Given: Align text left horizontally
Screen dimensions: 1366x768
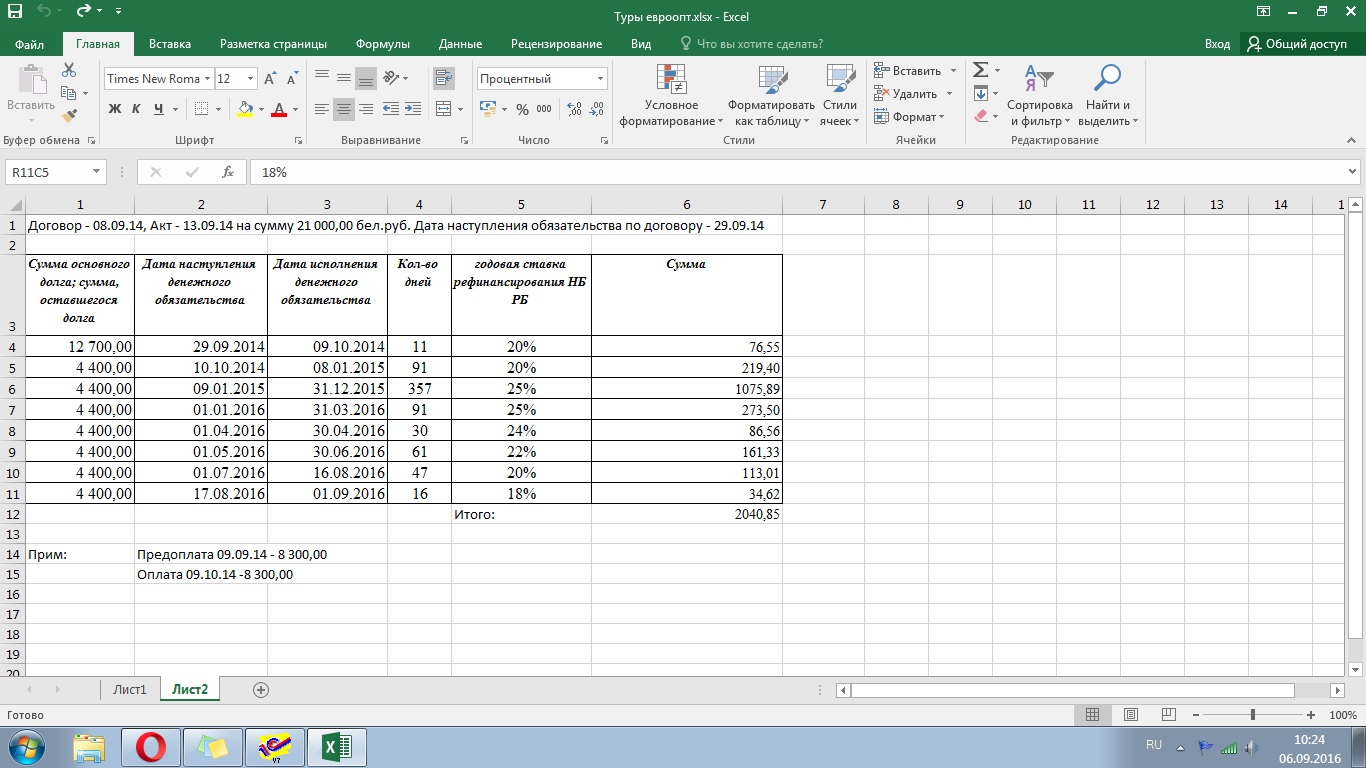Looking at the screenshot, I should (x=321, y=109).
